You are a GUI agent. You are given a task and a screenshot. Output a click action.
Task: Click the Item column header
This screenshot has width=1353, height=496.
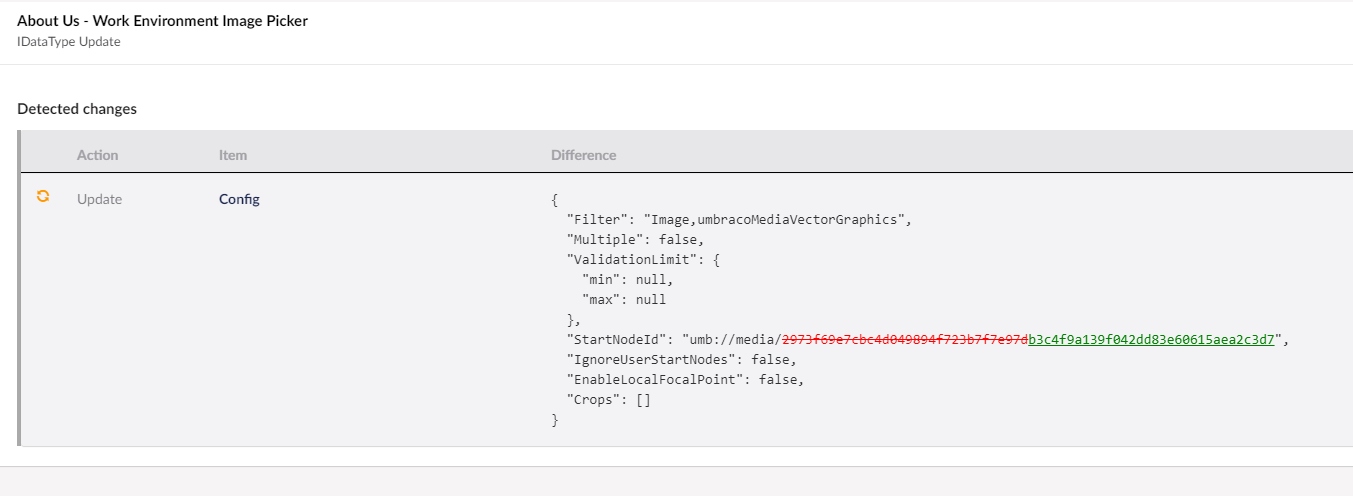(x=233, y=155)
